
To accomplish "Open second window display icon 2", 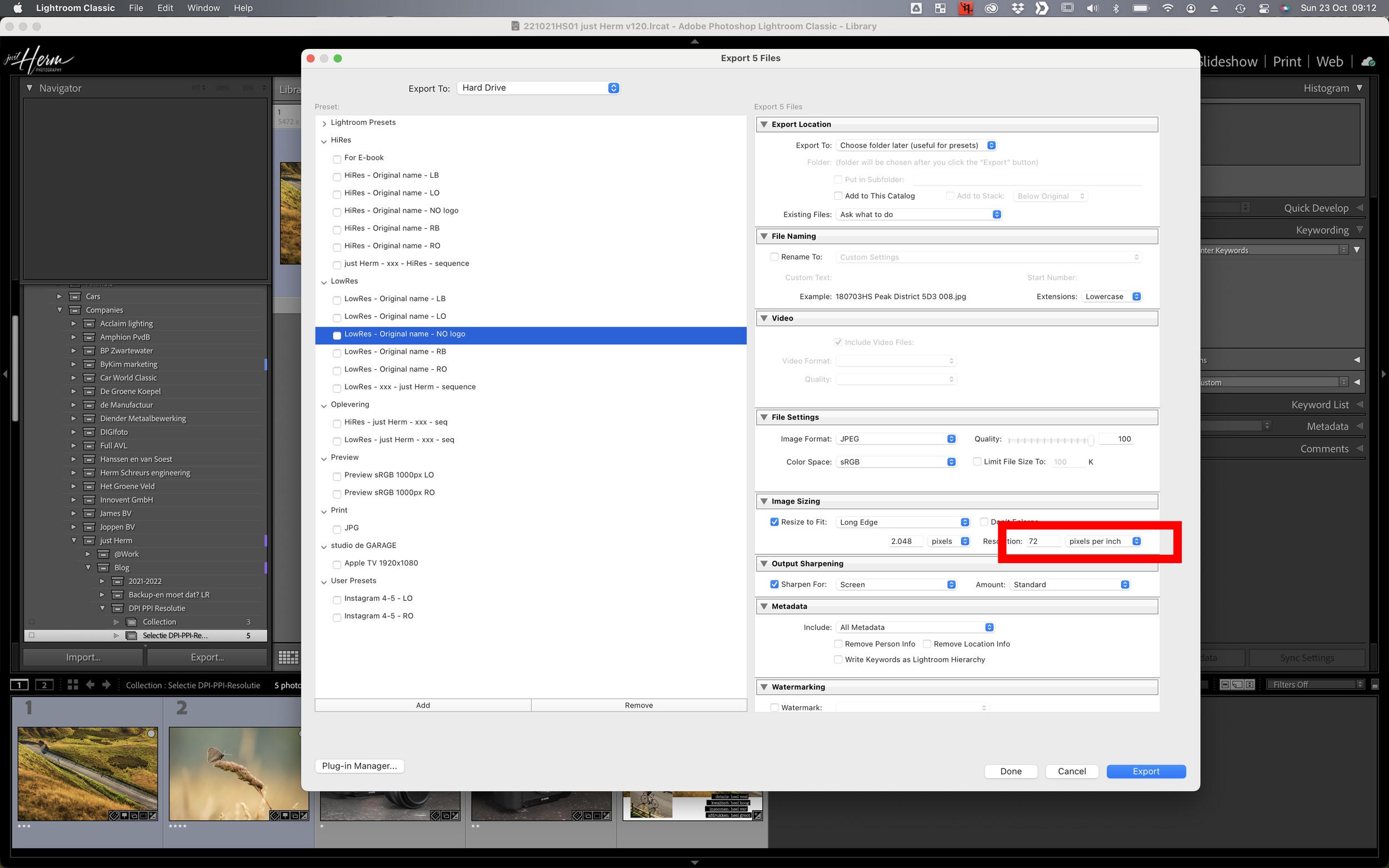I will click(44, 684).
